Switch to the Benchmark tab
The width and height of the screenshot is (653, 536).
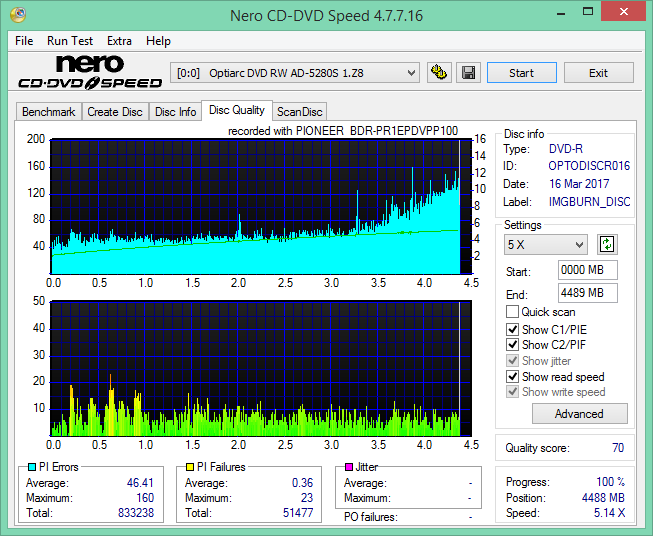[x=49, y=112]
